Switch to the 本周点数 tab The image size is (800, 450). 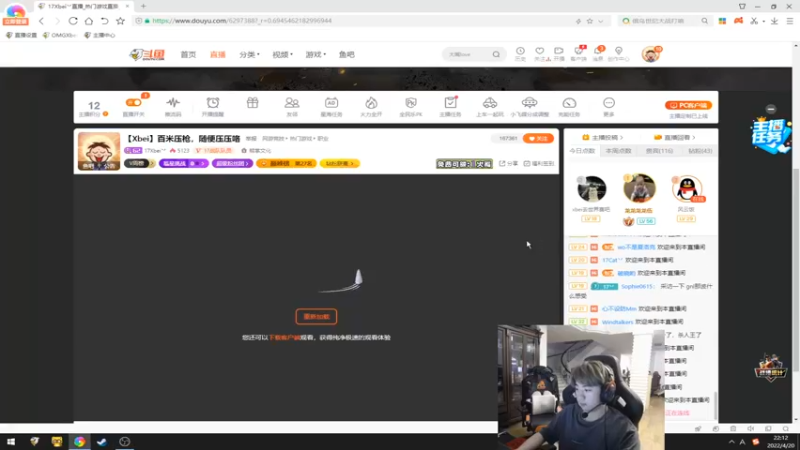coord(618,151)
